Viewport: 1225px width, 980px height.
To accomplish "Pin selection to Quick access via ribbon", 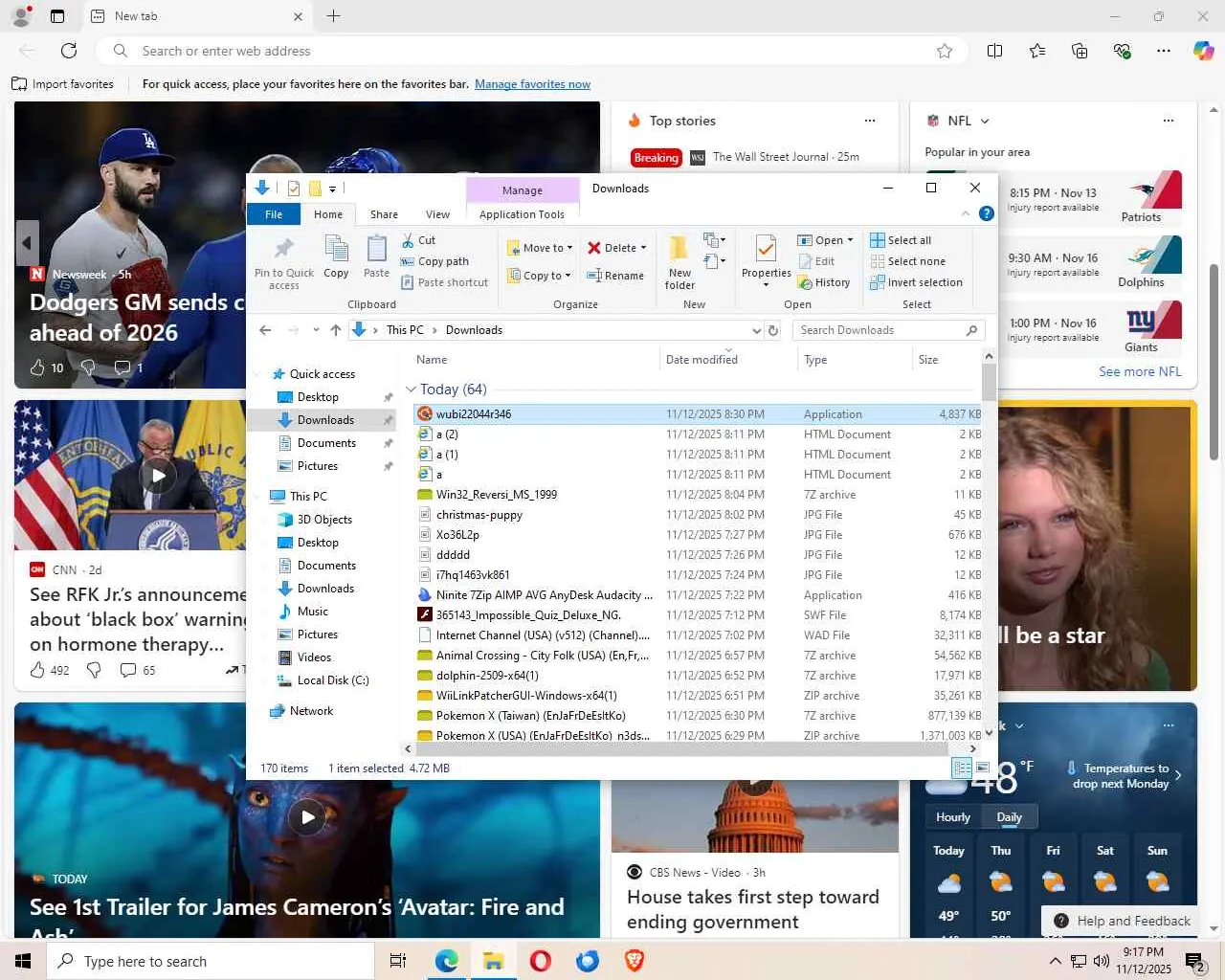I will [284, 262].
